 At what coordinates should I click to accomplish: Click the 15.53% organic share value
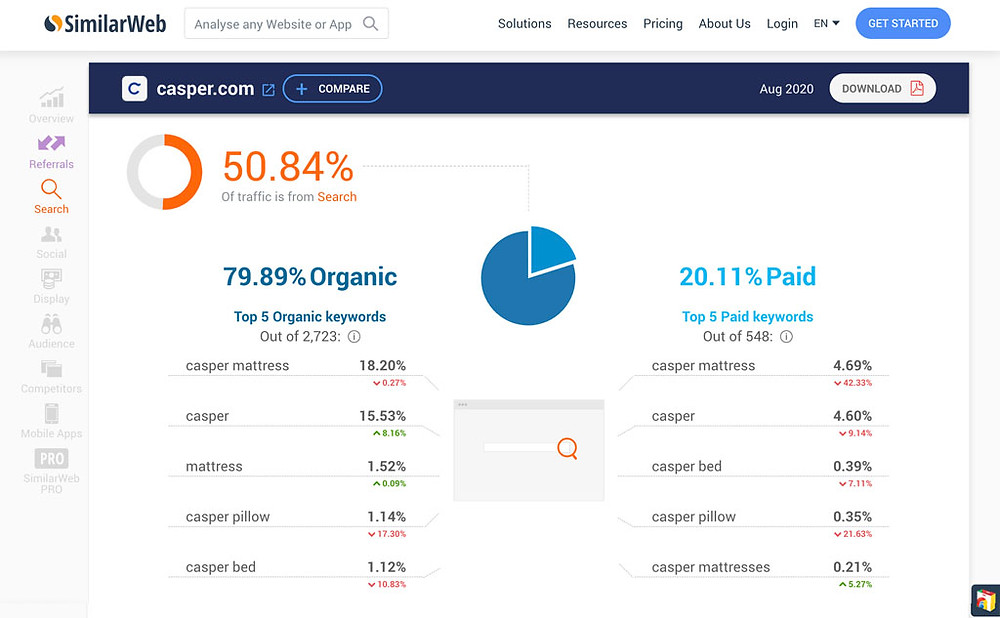383,416
